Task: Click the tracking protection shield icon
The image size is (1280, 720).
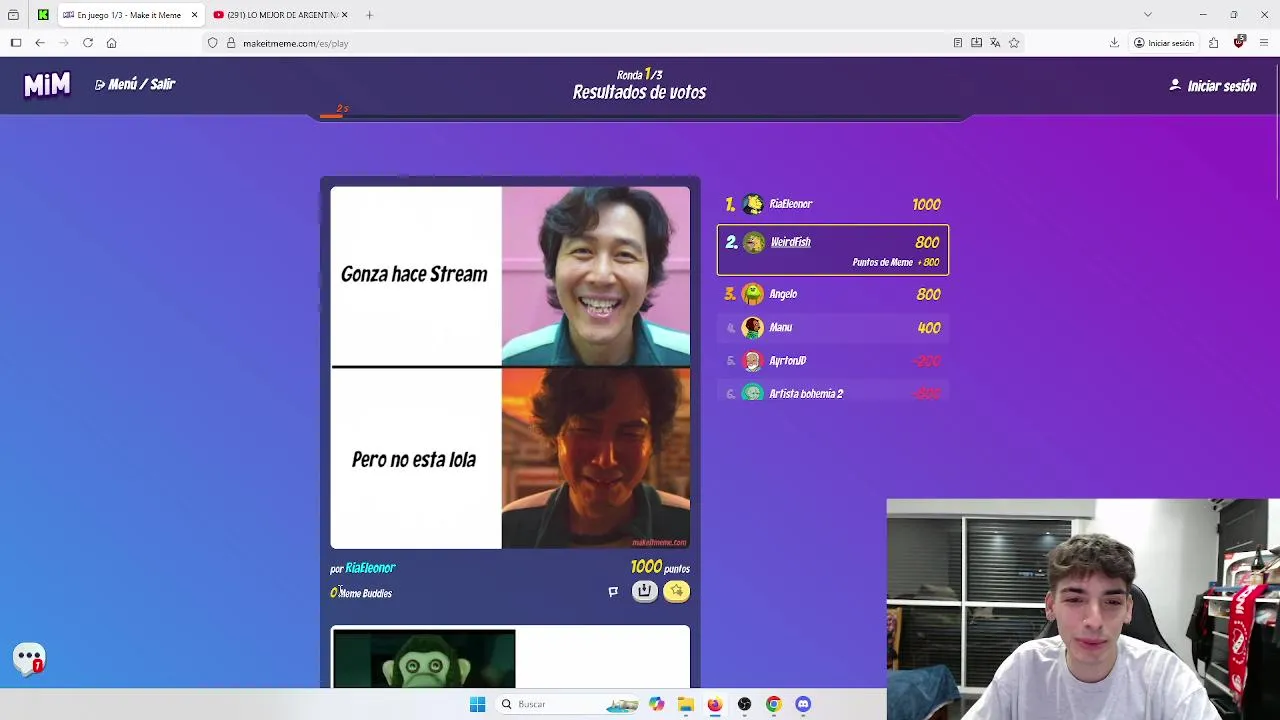Action: tap(213, 43)
